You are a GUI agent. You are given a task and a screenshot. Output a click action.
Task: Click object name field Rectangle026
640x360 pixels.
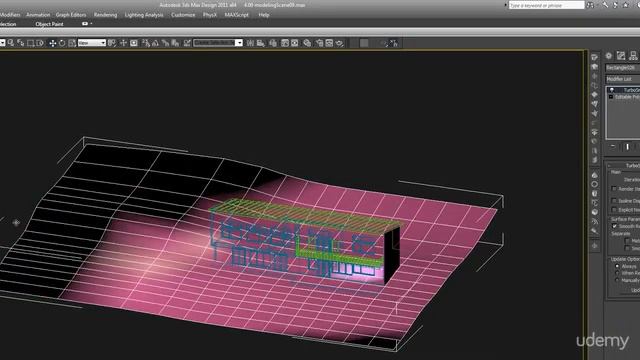tap(623, 67)
